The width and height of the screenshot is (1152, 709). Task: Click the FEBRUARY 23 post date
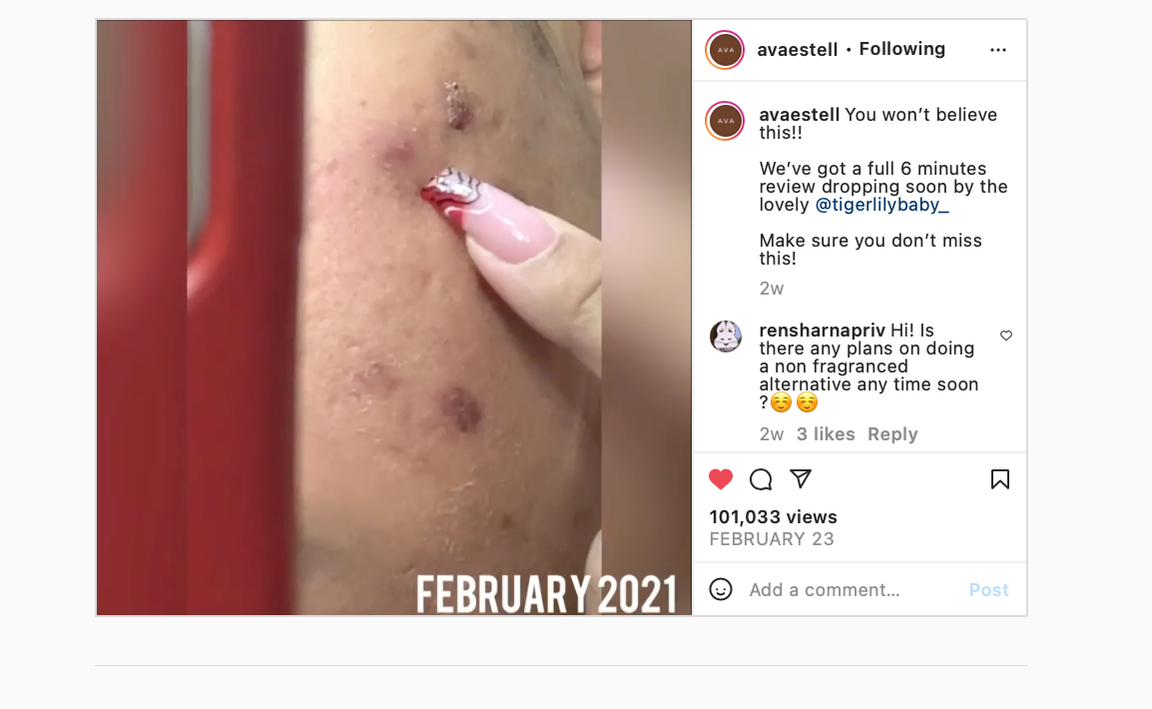pyautogui.click(x=771, y=539)
